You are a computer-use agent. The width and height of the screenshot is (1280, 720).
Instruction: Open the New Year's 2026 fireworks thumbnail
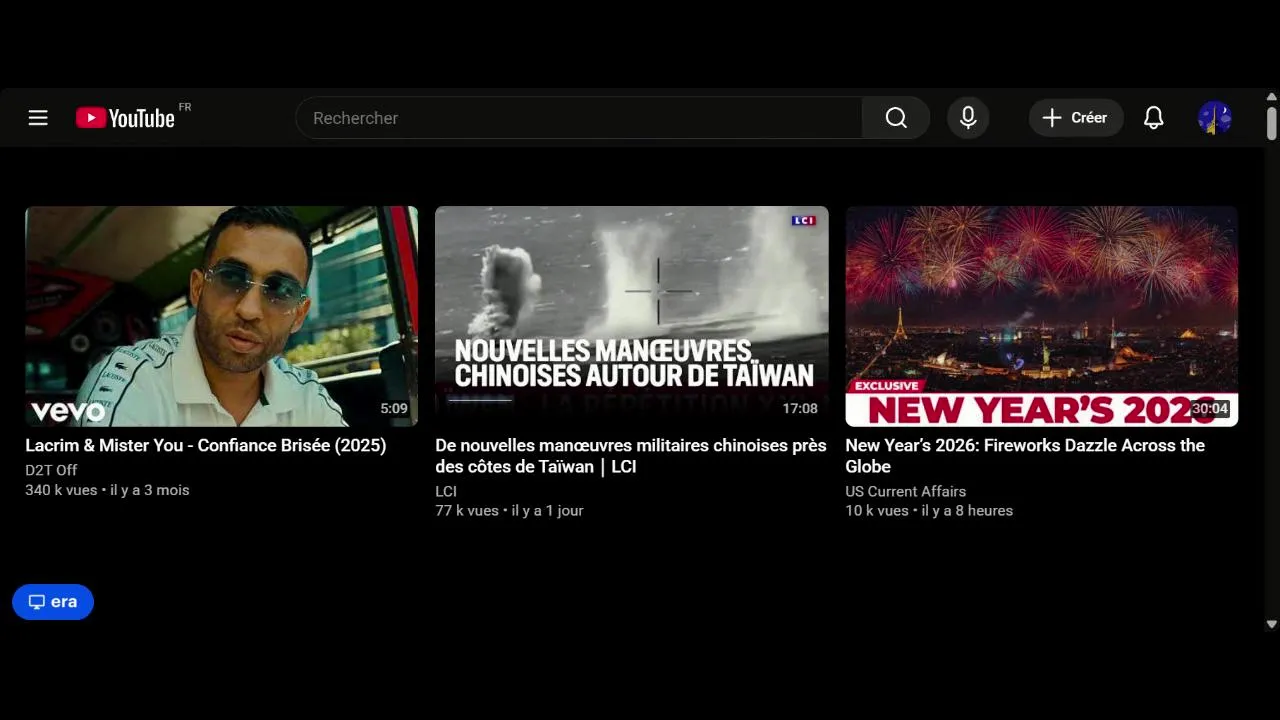[1042, 316]
